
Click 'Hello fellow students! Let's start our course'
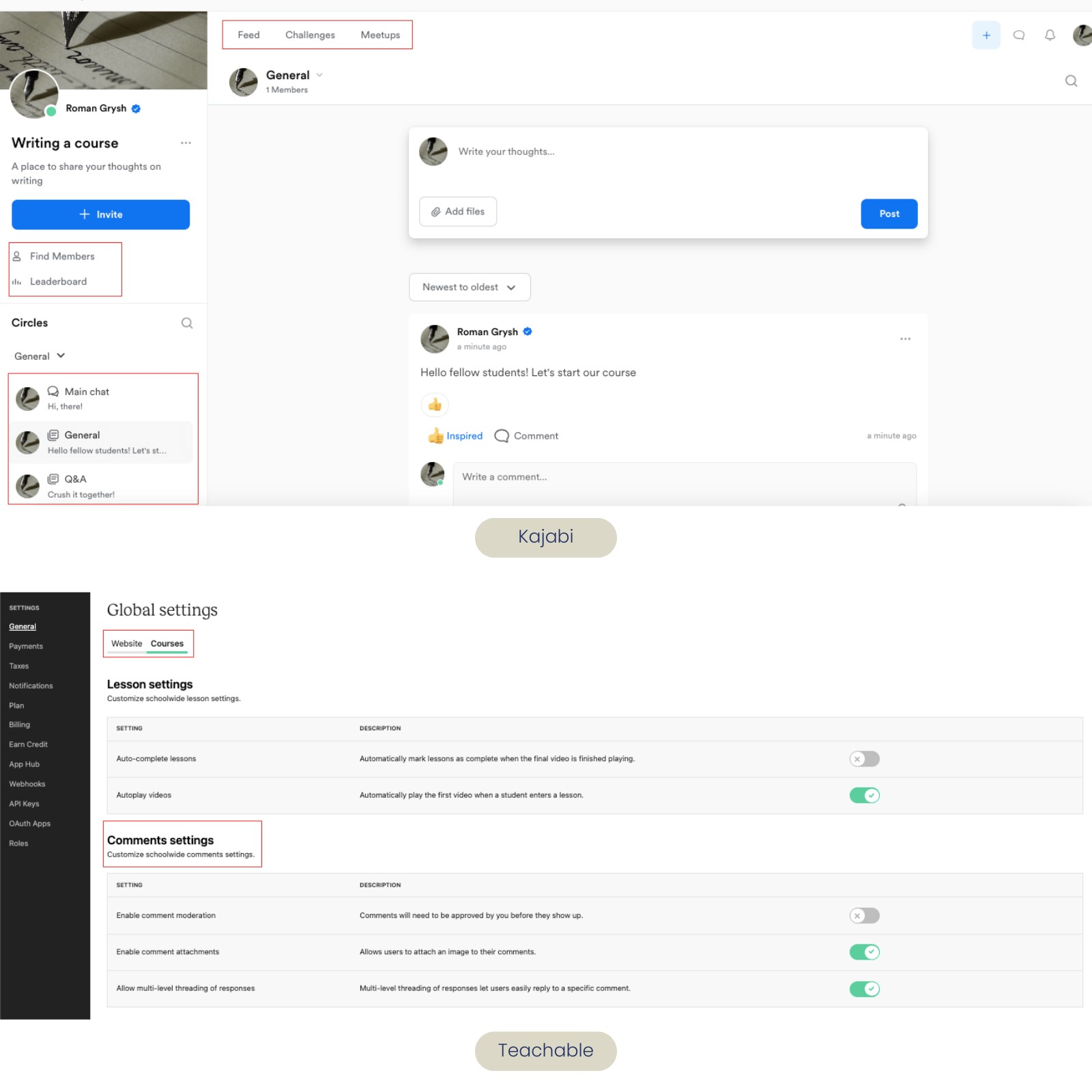point(528,373)
